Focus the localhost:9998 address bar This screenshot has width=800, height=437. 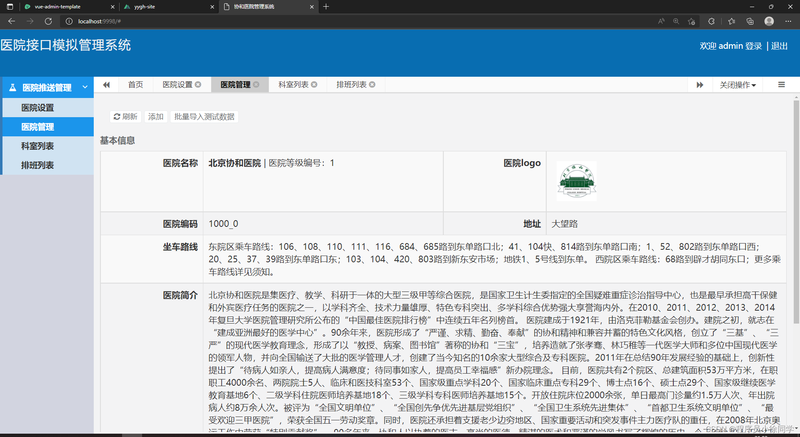tap(357, 21)
